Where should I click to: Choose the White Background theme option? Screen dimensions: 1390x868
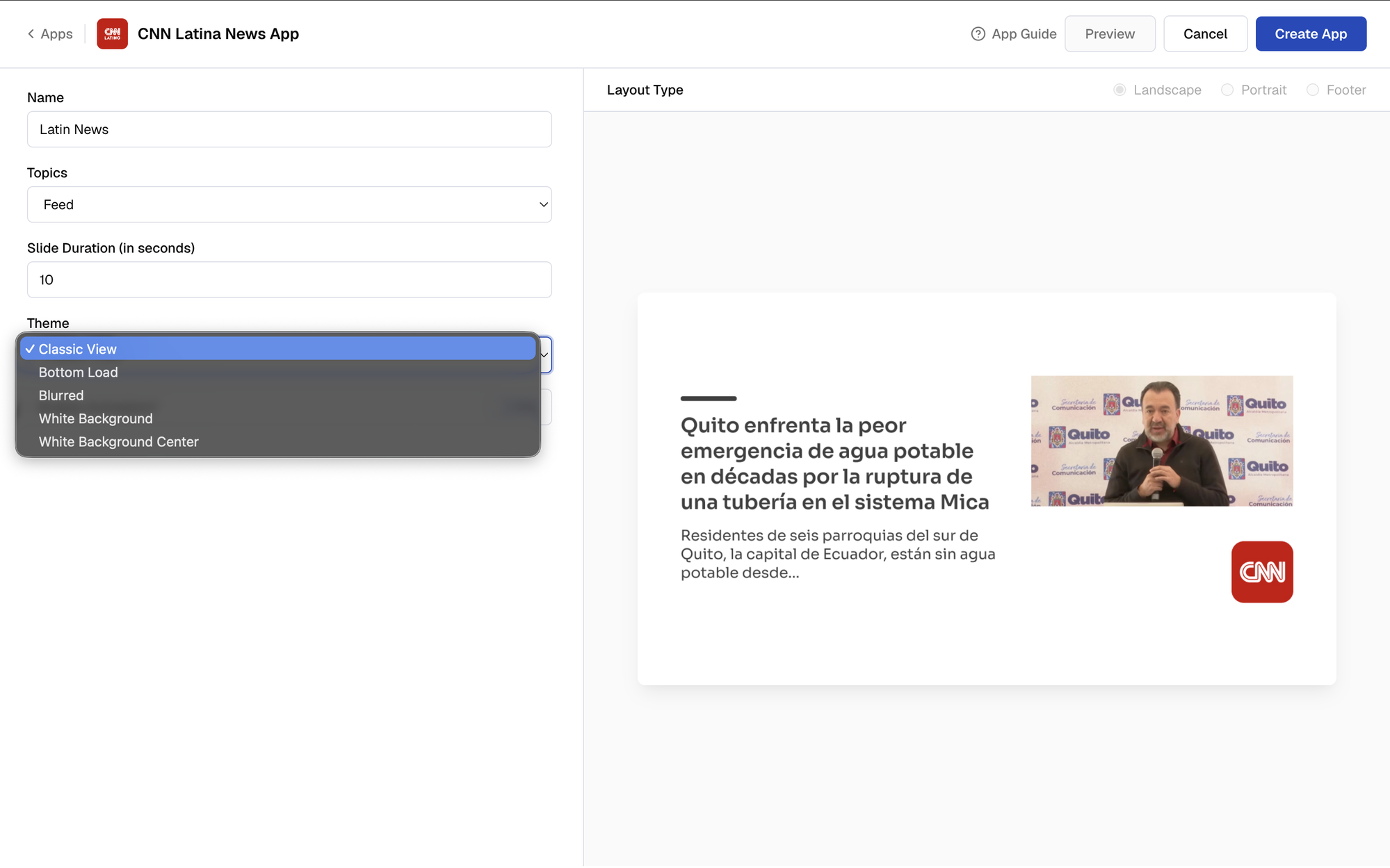[278, 418]
